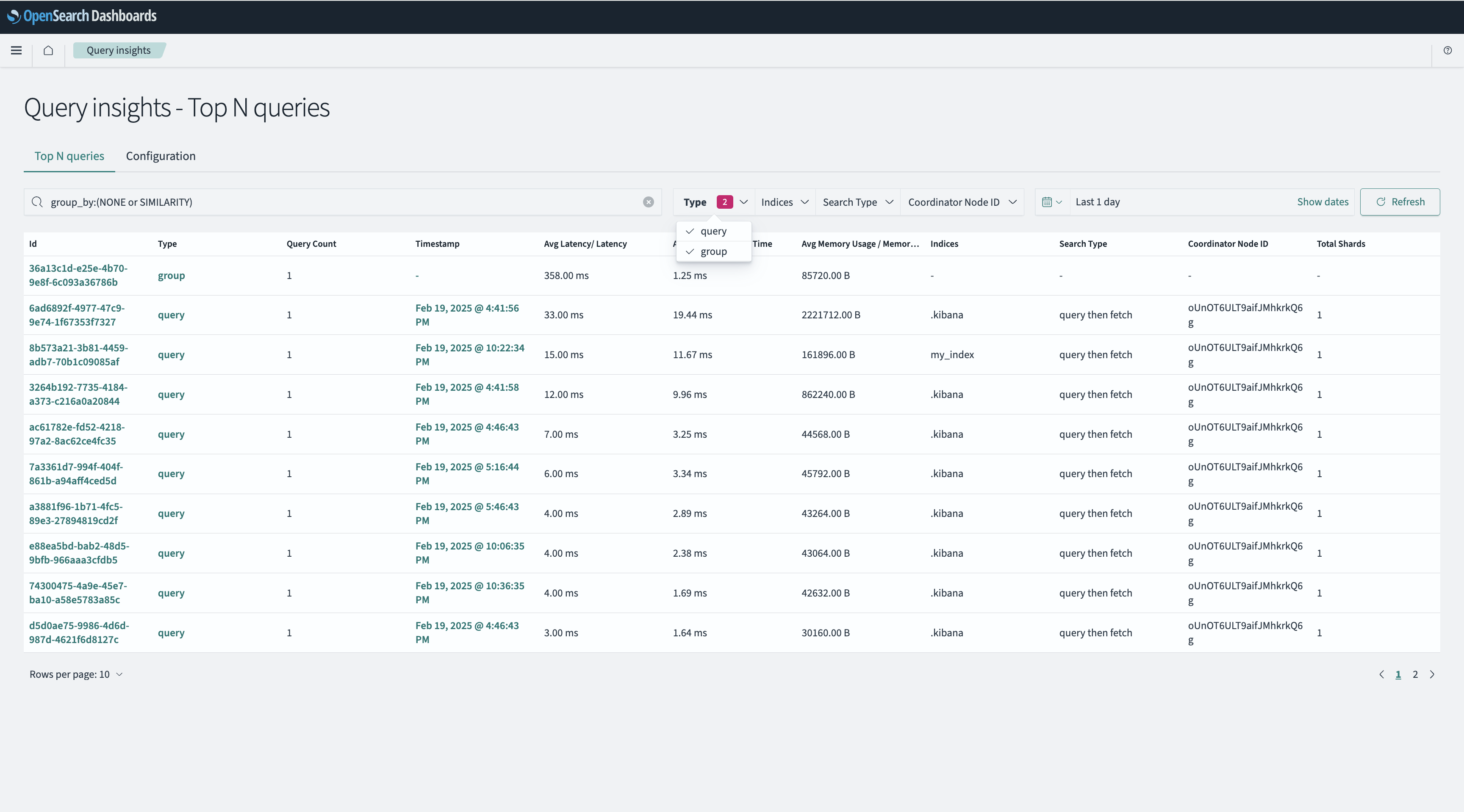Go to home via house icon

pos(48,50)
